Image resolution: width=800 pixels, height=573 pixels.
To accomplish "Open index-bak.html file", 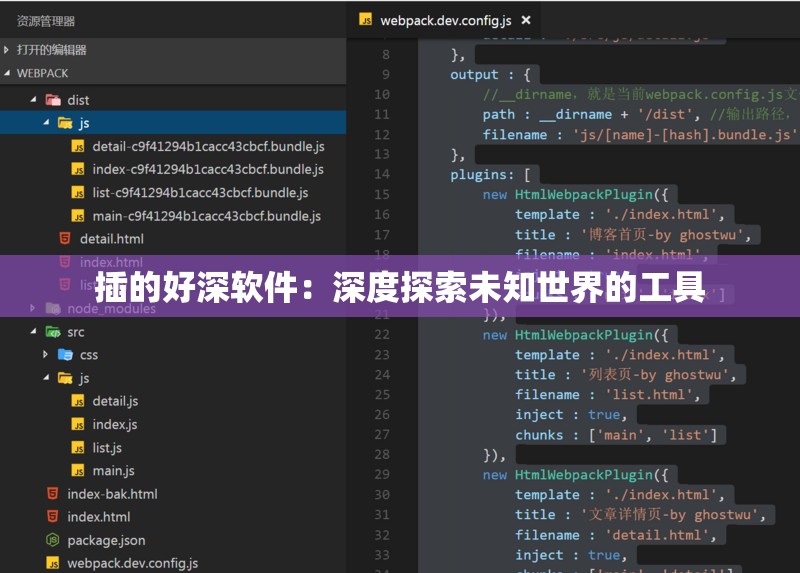I will click(112, 494).
